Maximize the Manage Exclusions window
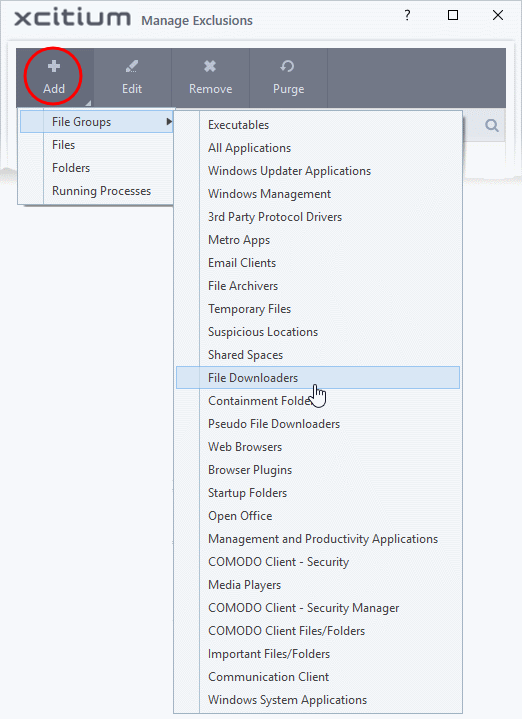 (453, 15)
